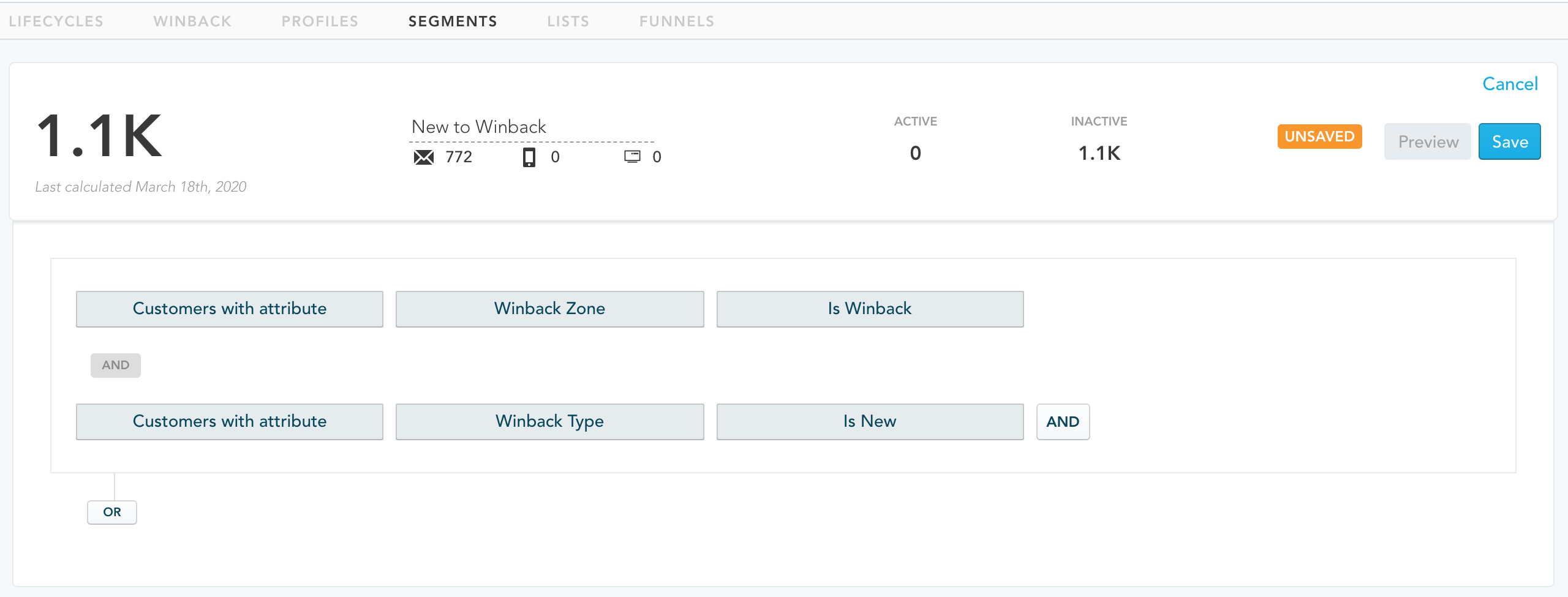The image size is (1568, 597).
Task: Click the web push monitor icon
Action: coord(632,157)
